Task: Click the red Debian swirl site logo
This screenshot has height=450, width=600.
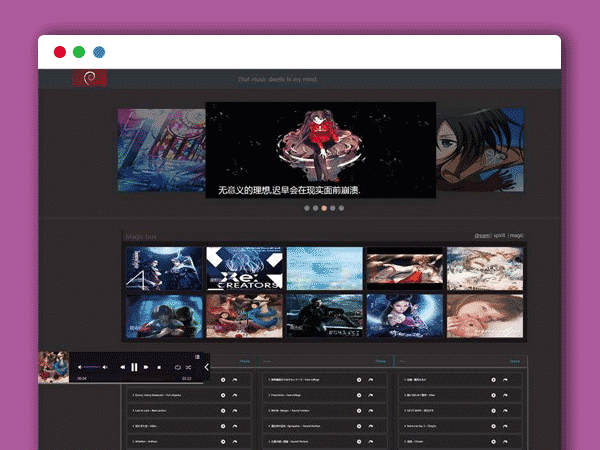Action: (x=89, y=79)
